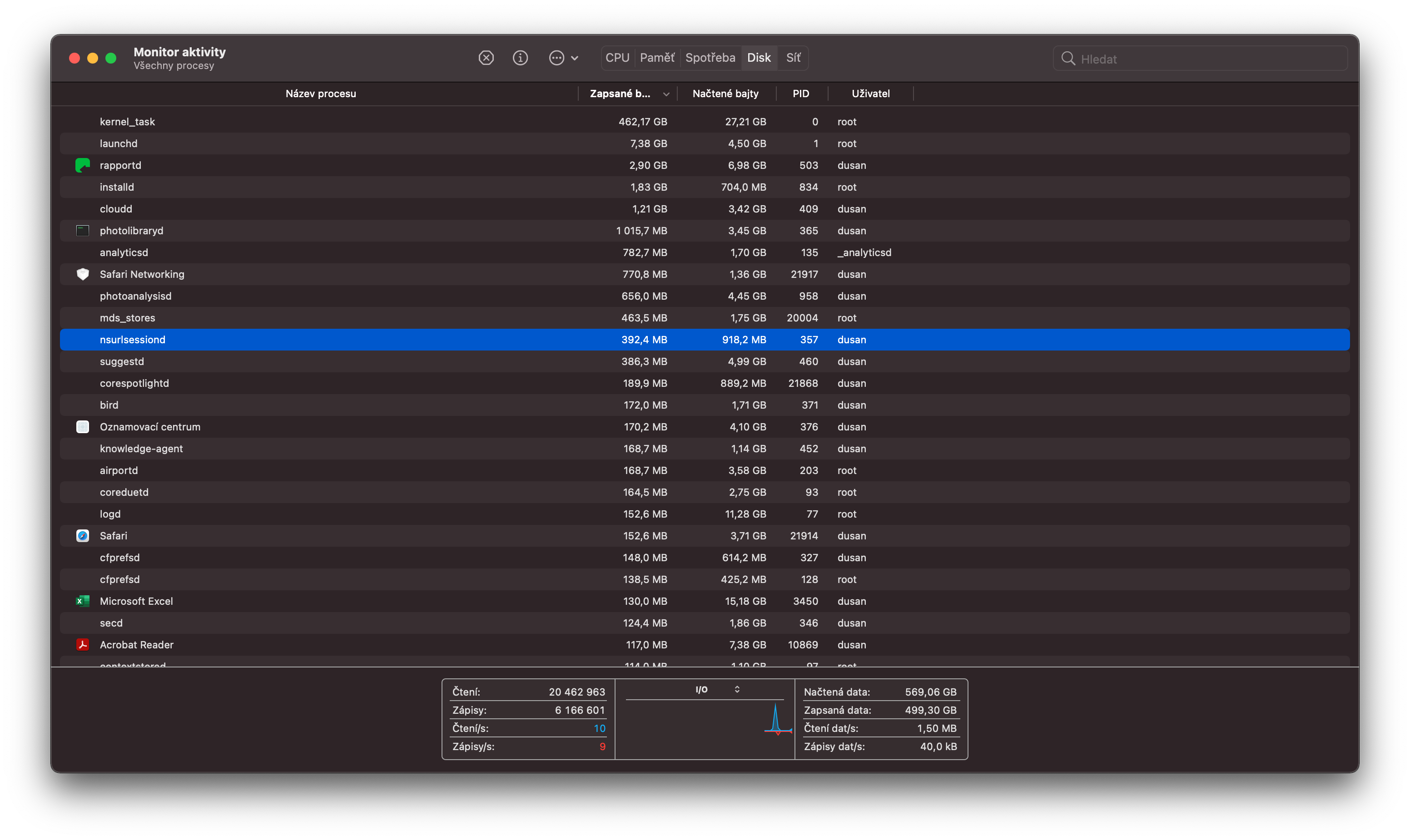Open the more options ellipsis dropdown
This screenshot has height=840, width=1410.
563,58
